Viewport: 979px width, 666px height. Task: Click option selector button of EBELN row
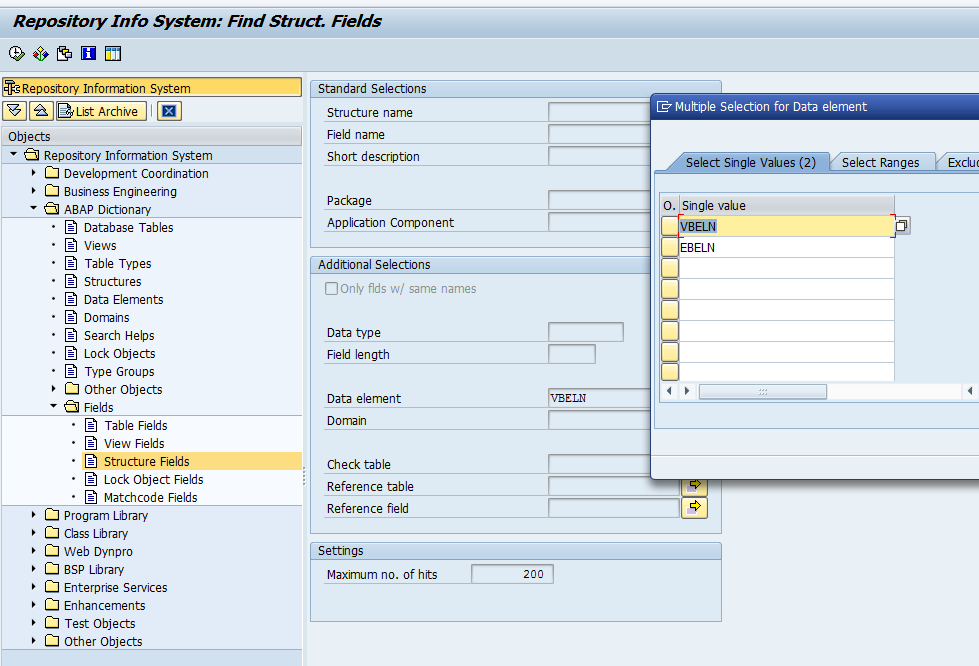tap(670, 247)
